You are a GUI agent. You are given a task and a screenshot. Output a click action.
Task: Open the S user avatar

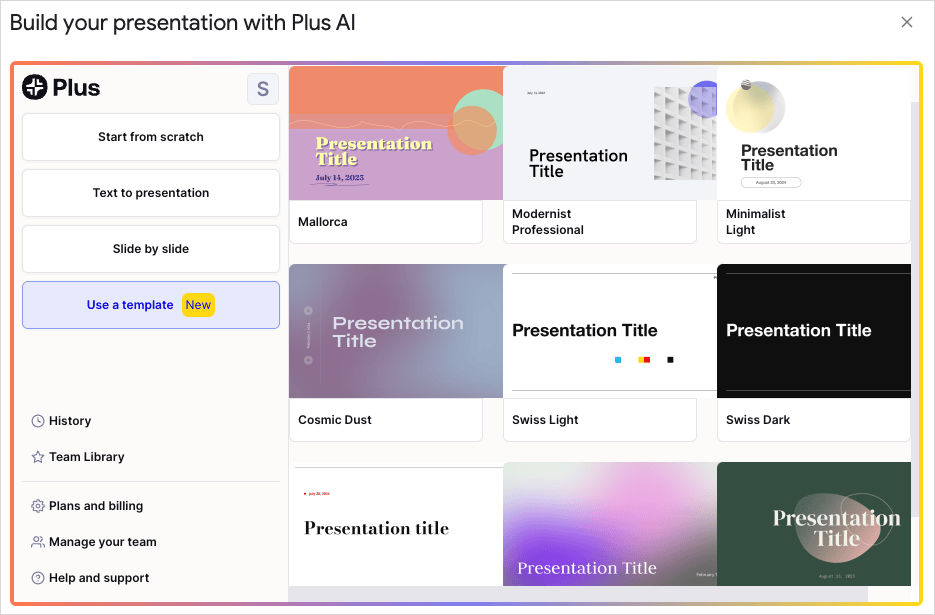pos(262,89)
